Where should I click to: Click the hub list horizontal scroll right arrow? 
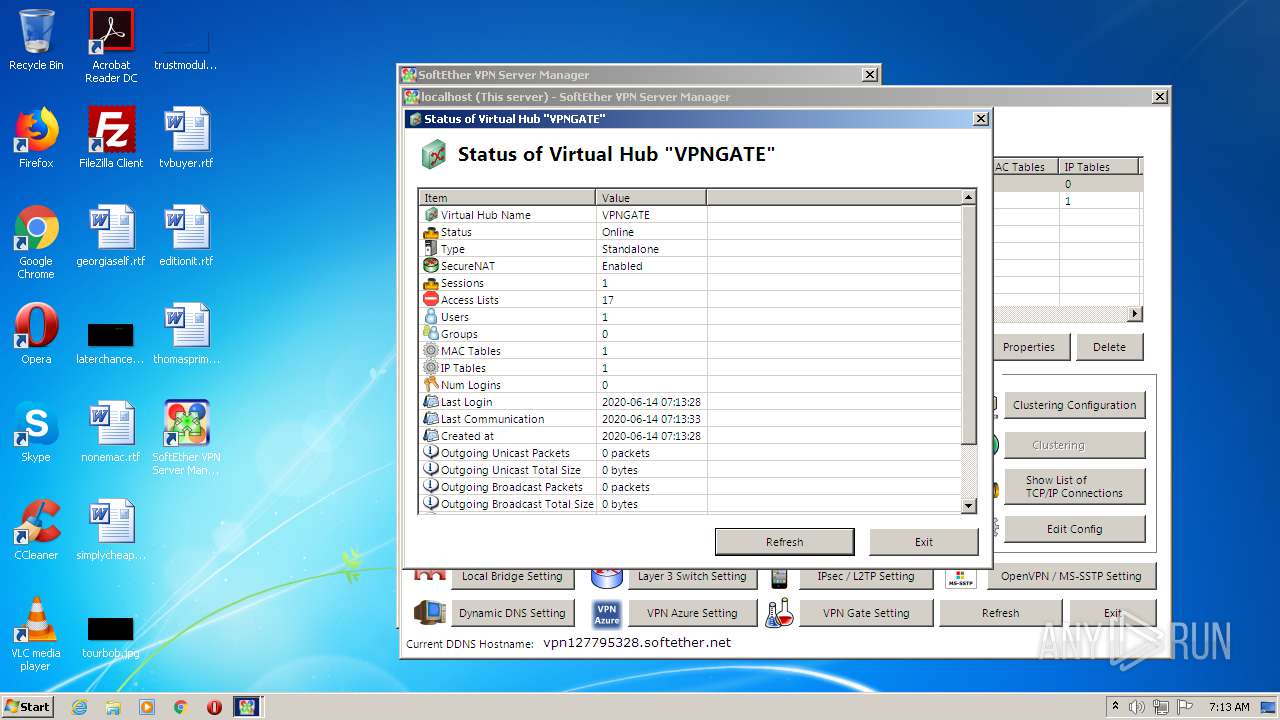pyautogui.click(x=1134, y=314)
